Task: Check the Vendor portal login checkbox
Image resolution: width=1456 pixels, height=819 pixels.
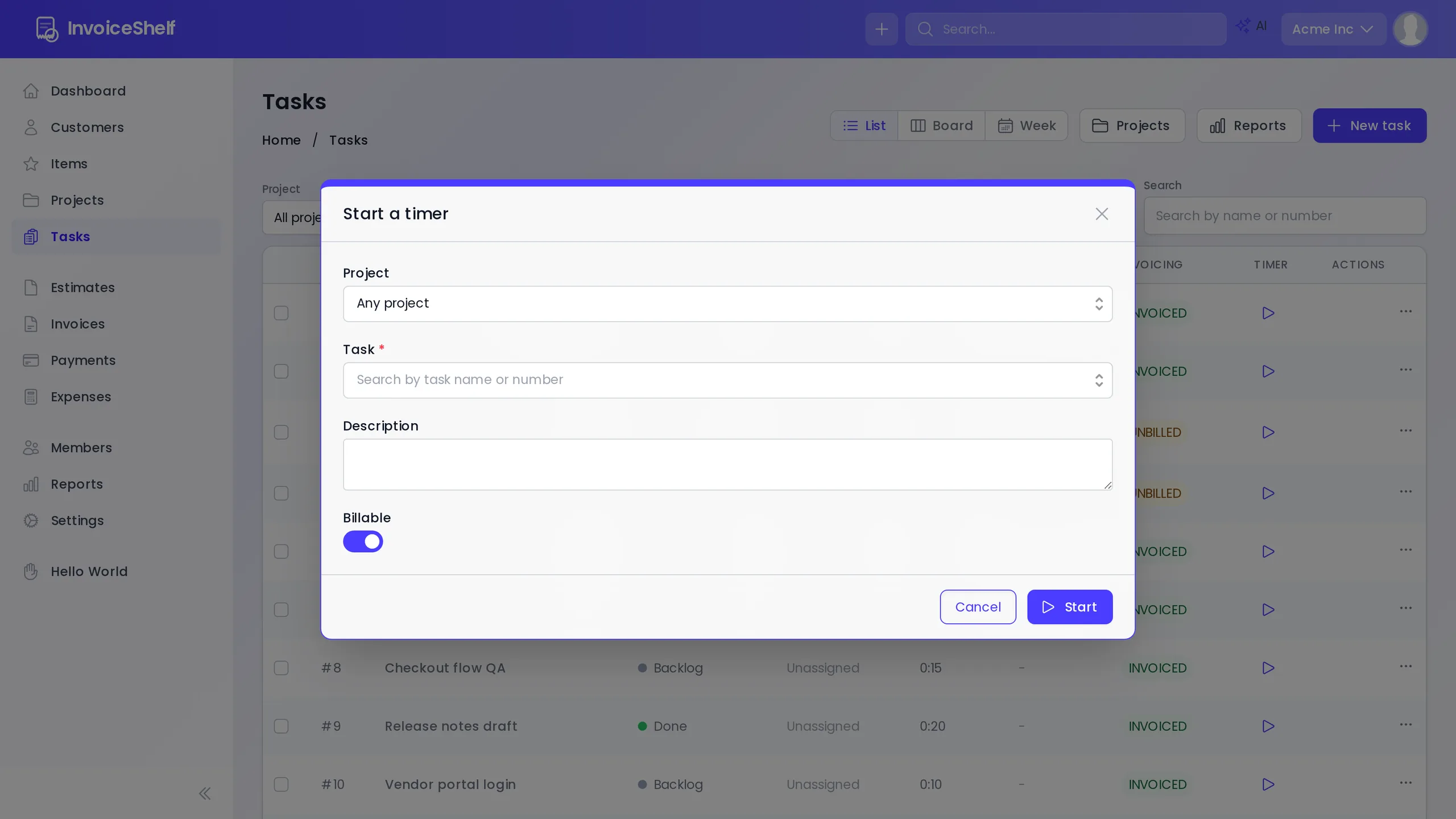Action: (281, 784)
